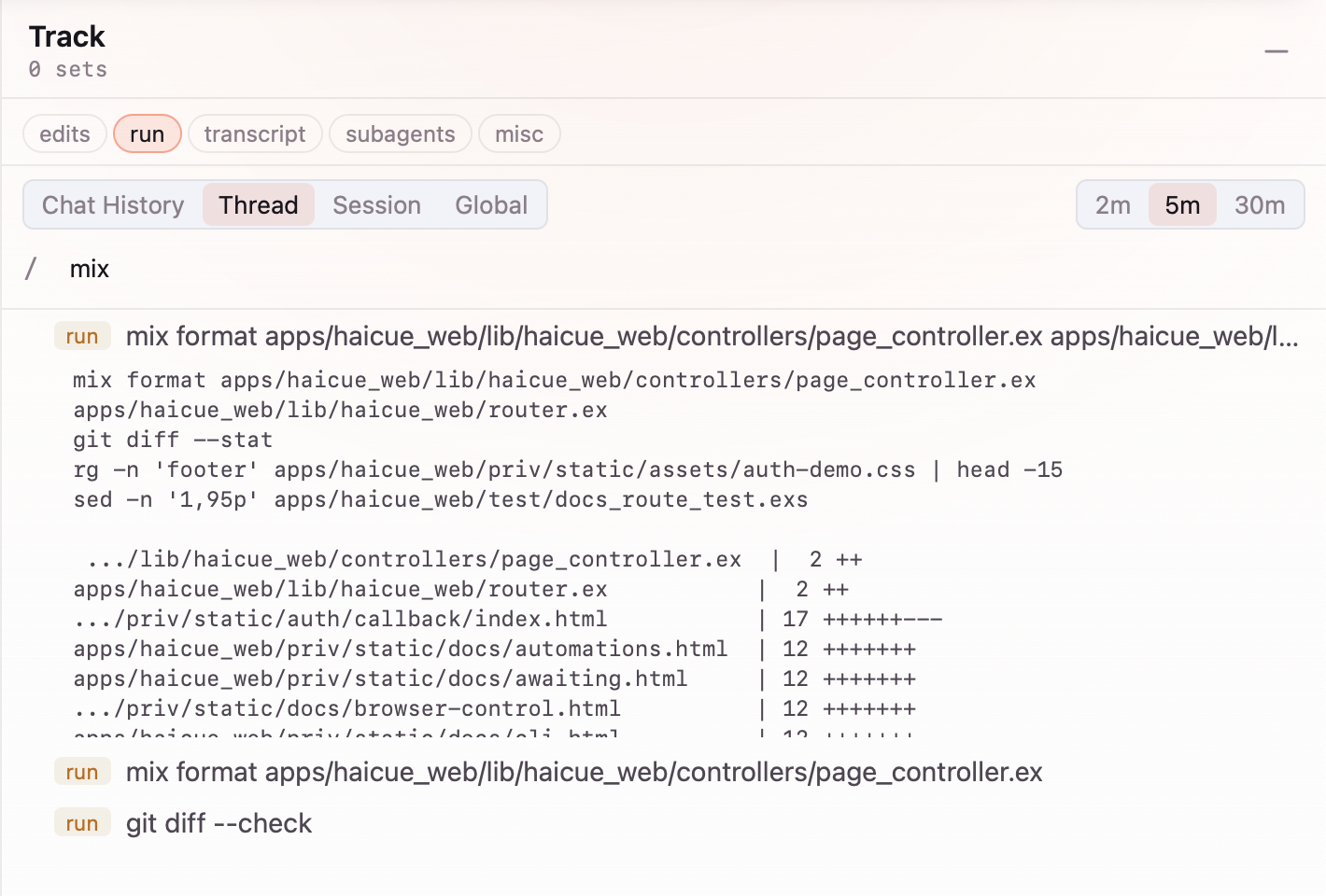Toggle the transcript filter chip
Image resolution: width=1326 pixels, height=896 pixels.
click(x=255, y=134)
